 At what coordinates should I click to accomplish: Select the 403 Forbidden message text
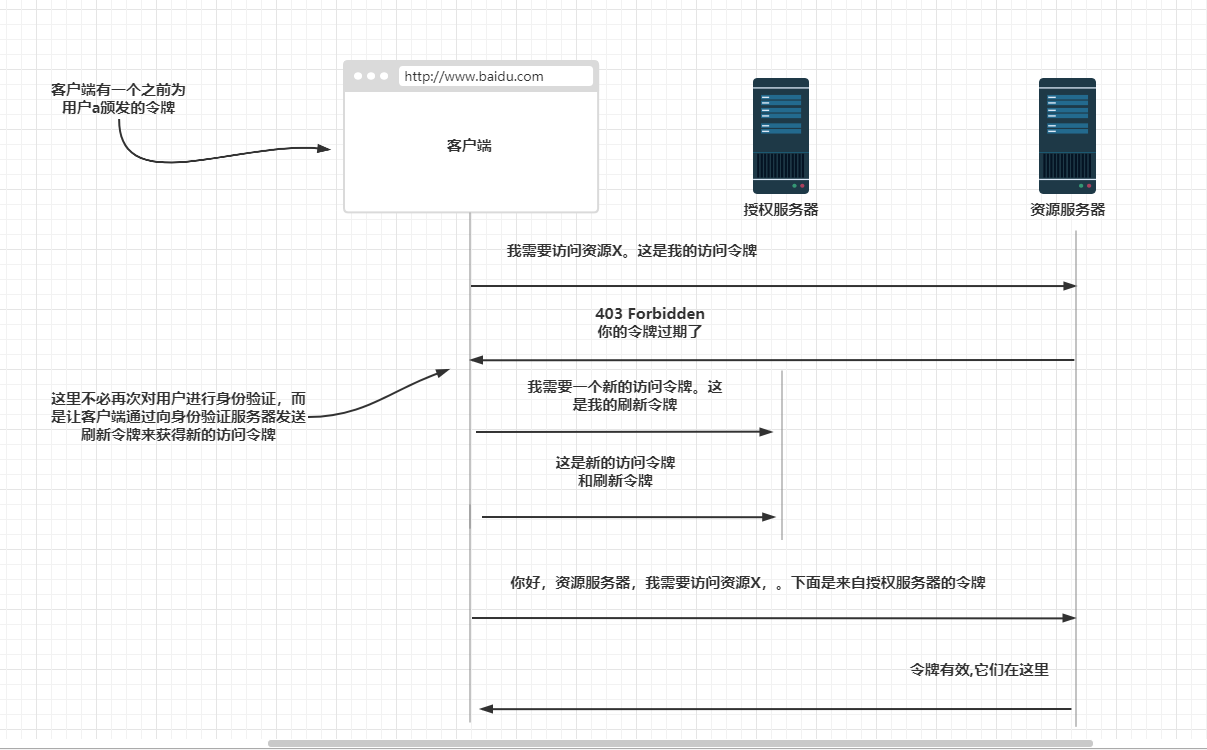pyautogui.click(x=650, y=314)
